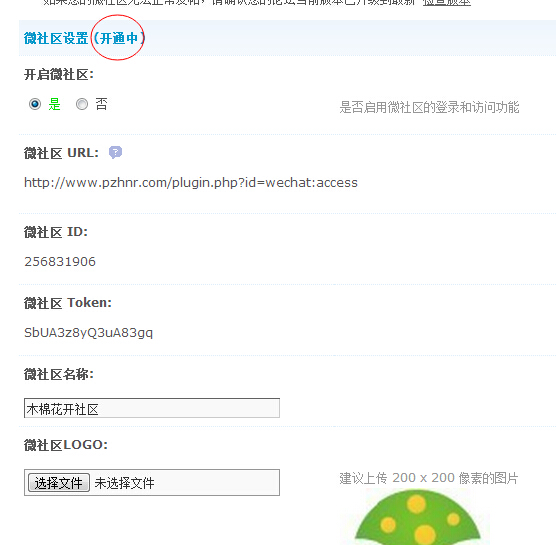Click the 微社区LOGO label
The width and height of the screenshot is (556, 545).
point(66,445)
